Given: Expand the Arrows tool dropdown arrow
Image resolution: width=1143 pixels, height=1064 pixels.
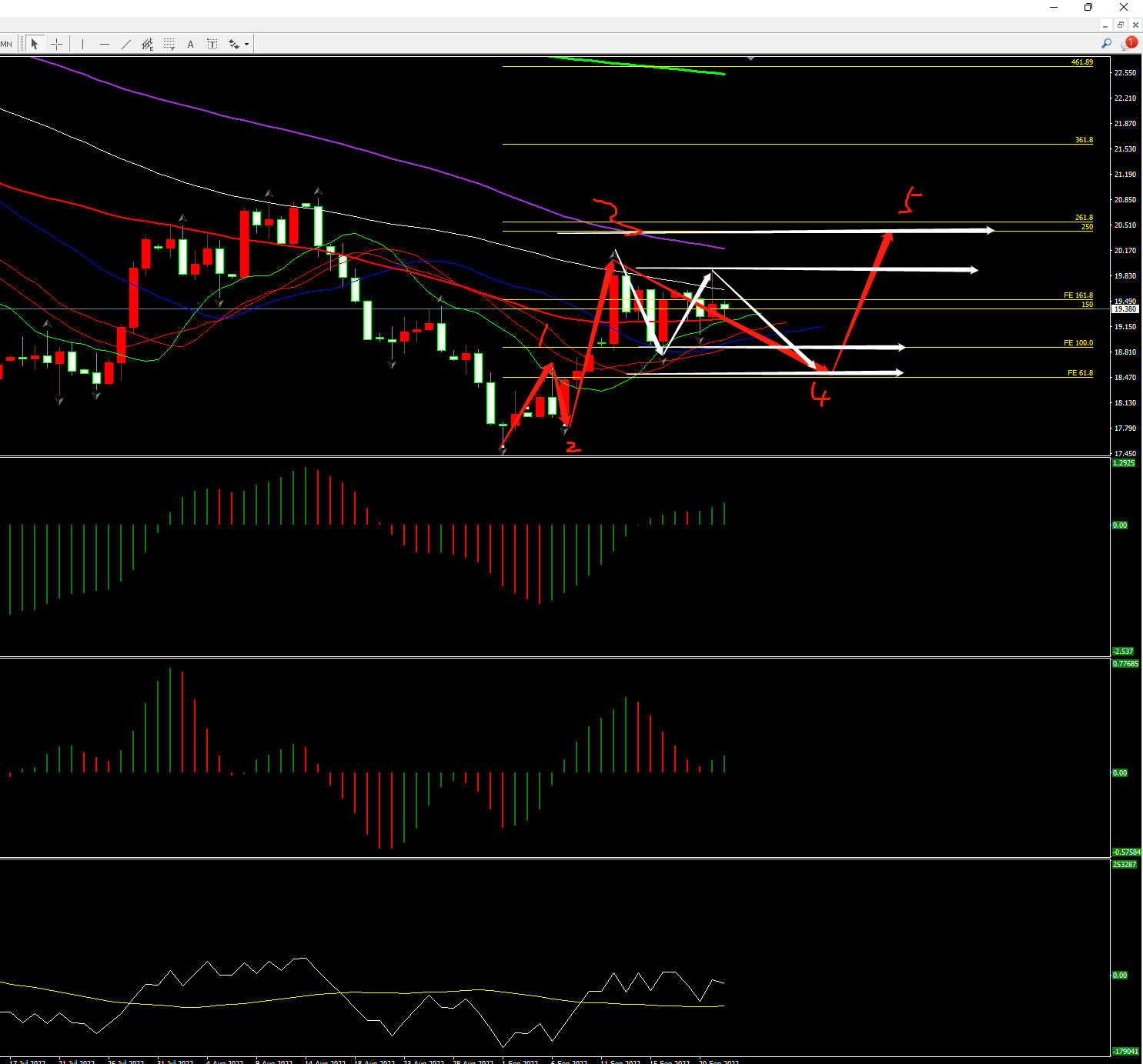Looking at the screenshot, I should tap(246, 44).
